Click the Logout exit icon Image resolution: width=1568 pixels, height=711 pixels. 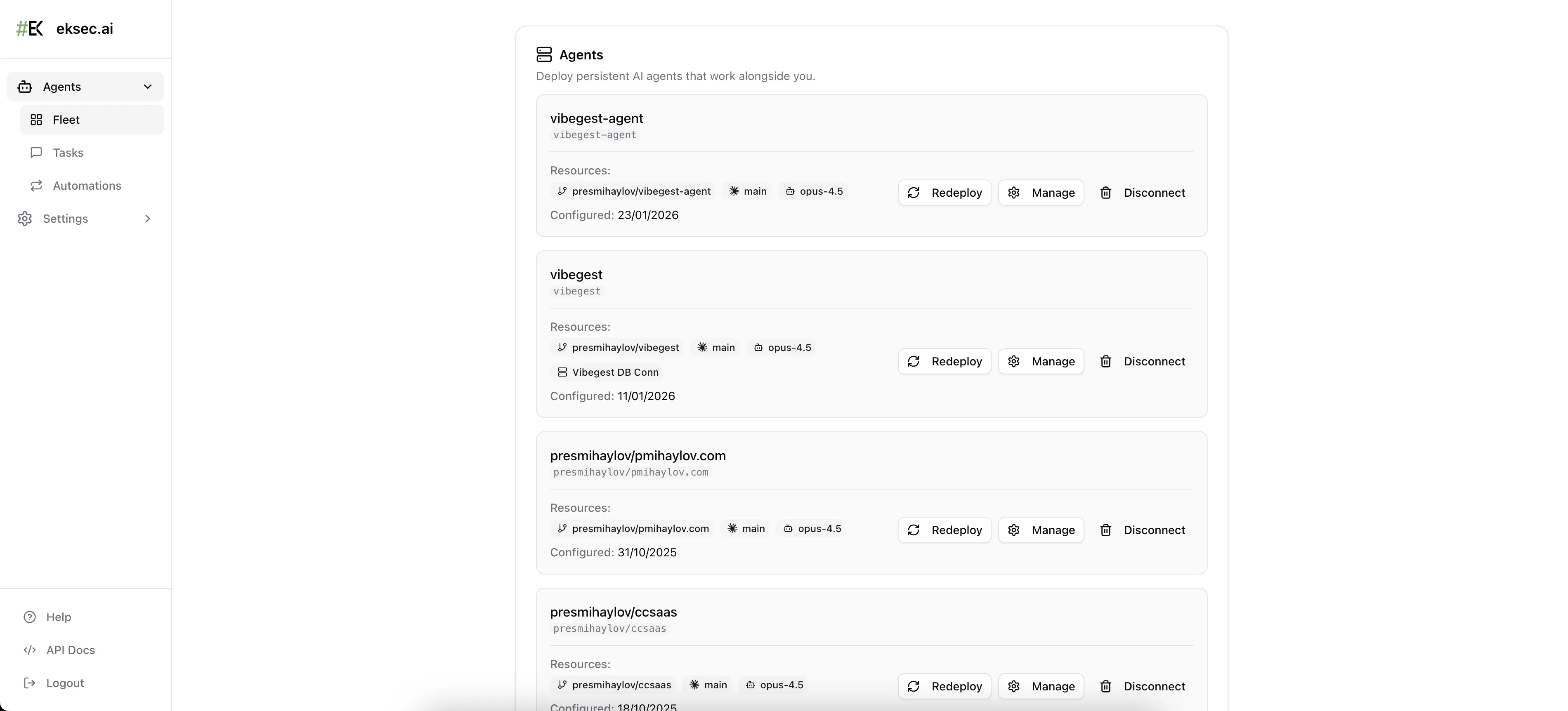click(29, 683)
